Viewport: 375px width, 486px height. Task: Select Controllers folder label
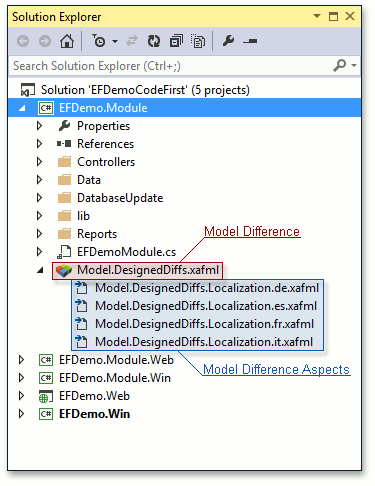coord(106,162)
